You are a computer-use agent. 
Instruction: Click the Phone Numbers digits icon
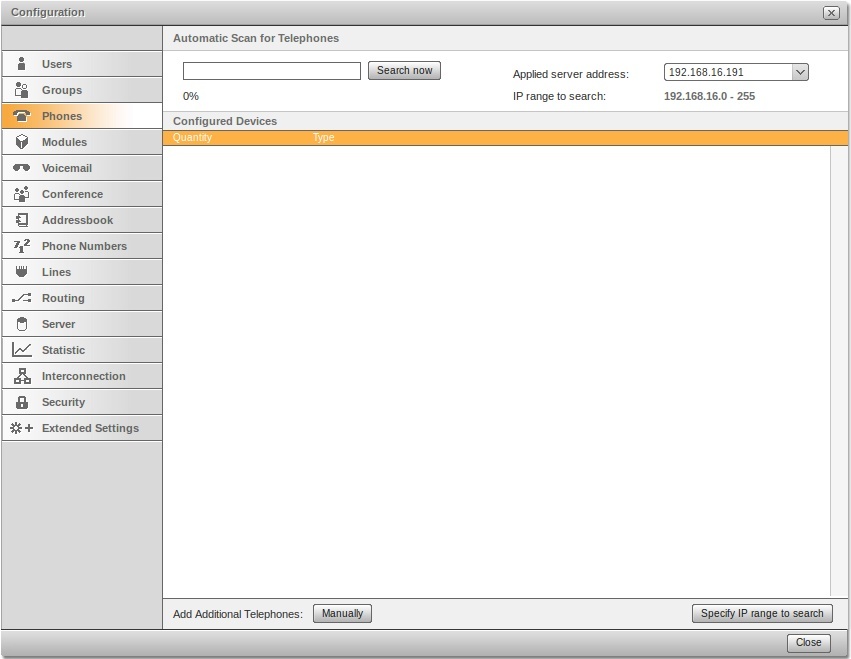(22, 246)
